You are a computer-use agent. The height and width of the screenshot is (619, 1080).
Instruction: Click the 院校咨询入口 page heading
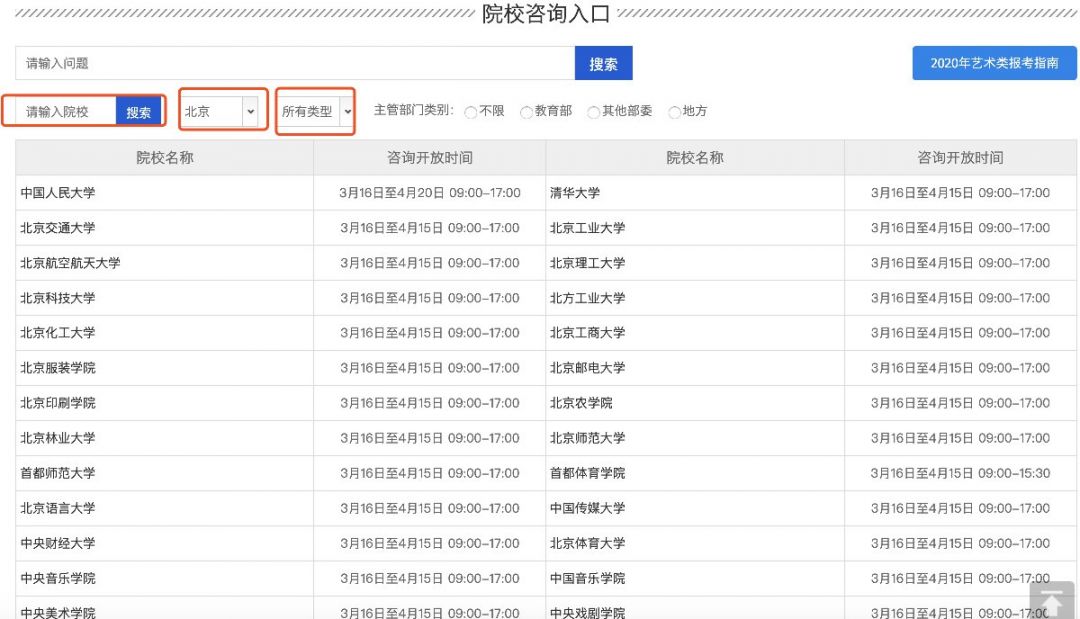coord(546,14)
